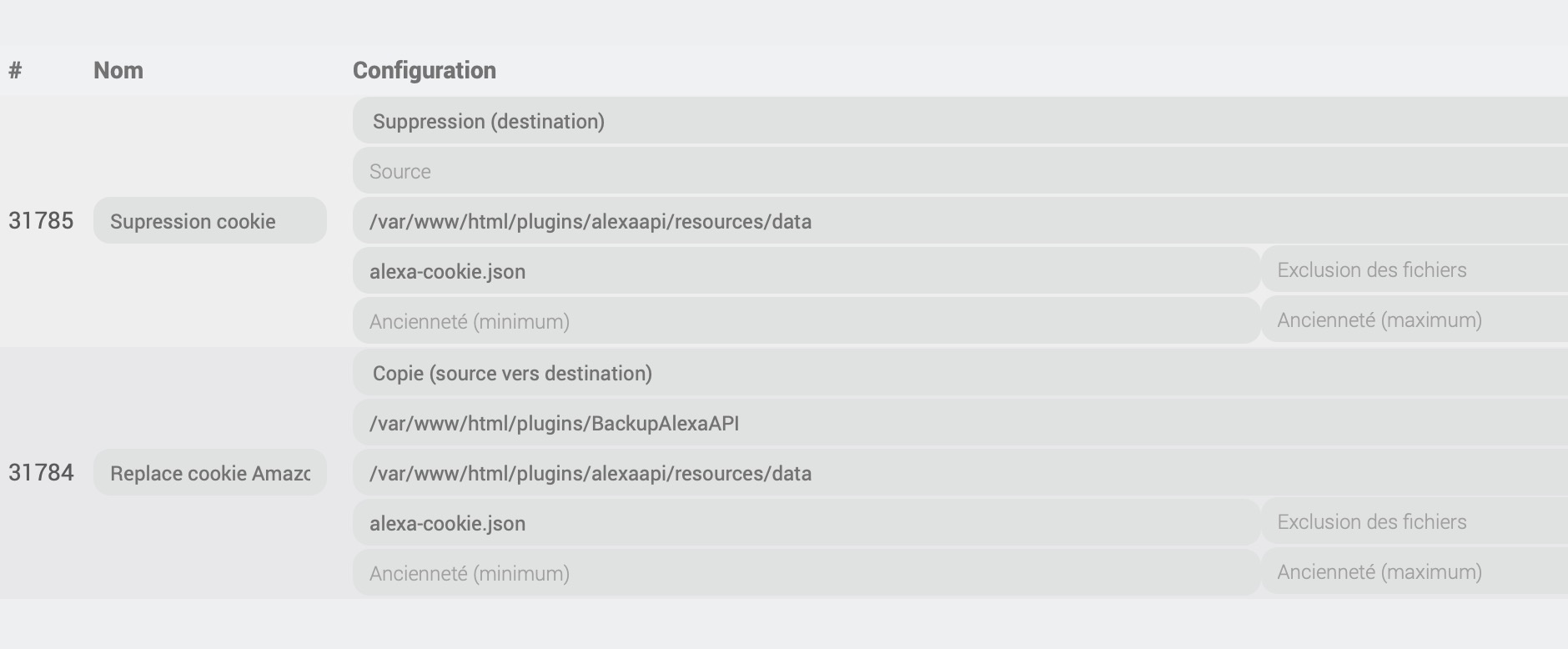Focus the empty Source field
The image size is (1568, 649).
tap(959, 171)
